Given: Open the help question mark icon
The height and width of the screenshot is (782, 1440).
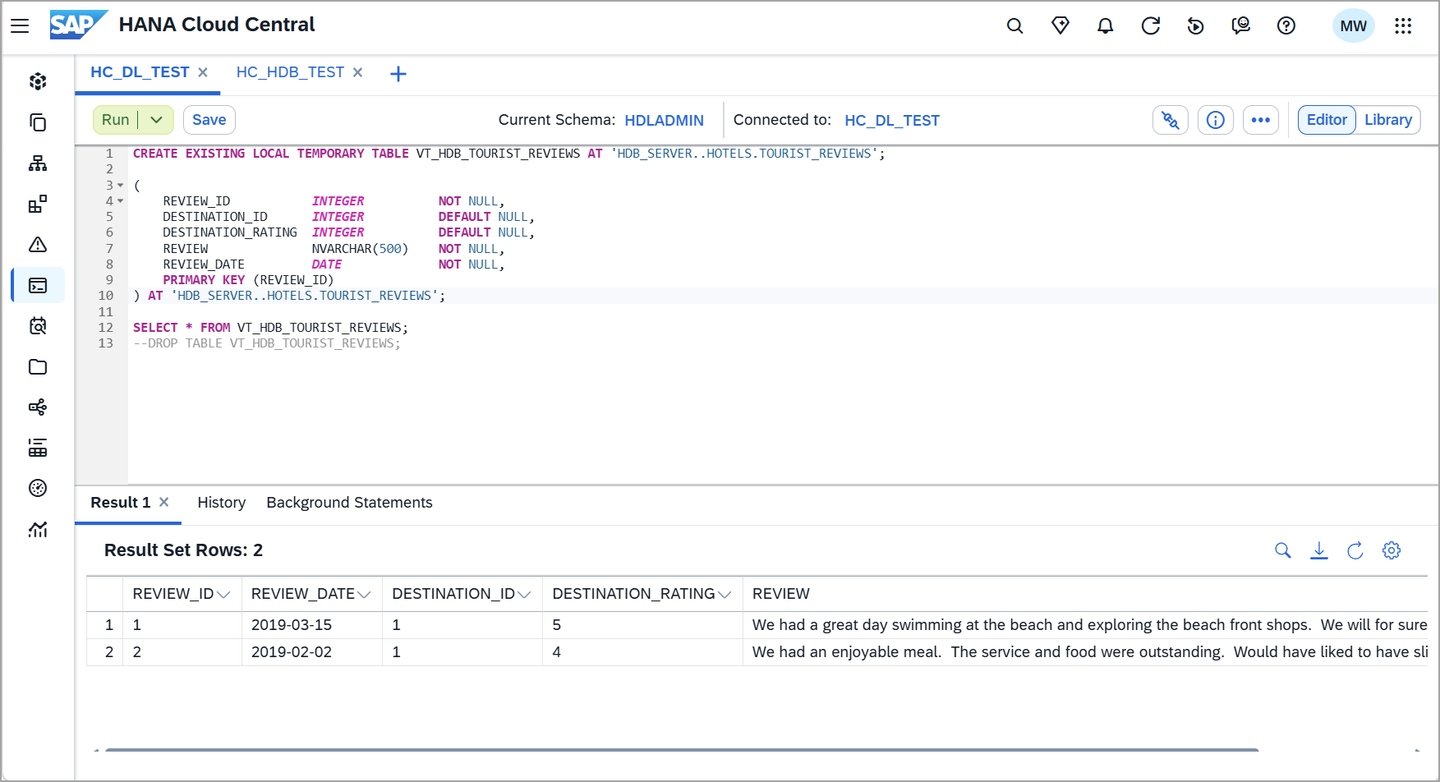Looking at the screenshot, I should click(x=1286, y=26).
